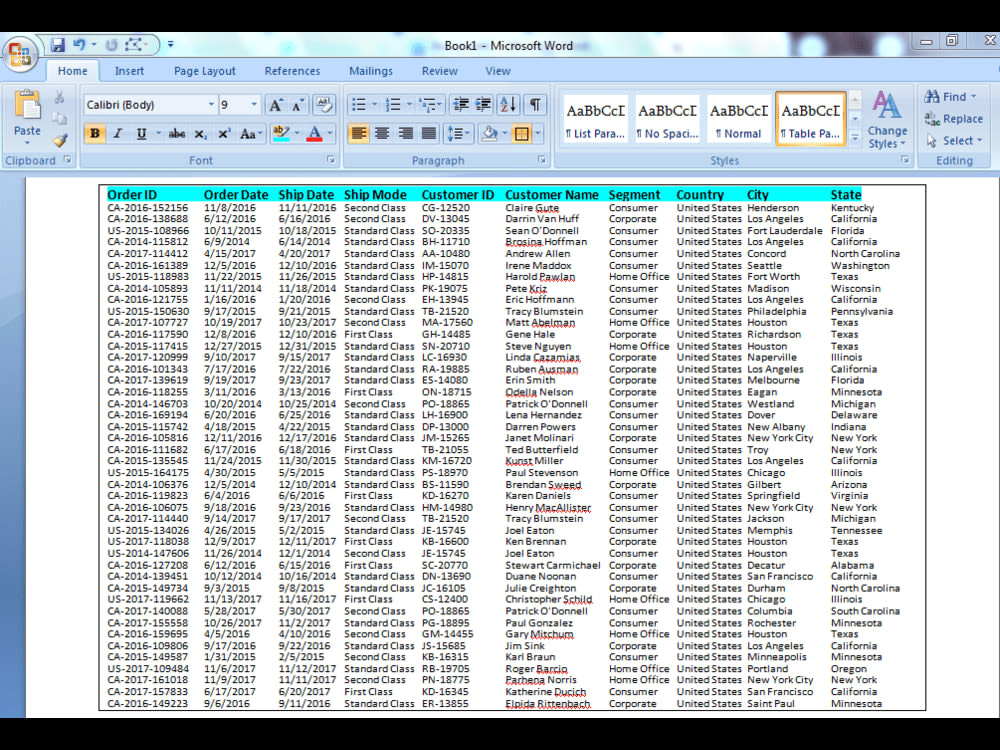This screenshot has width=1000, height=750.
Task: Toggle the show paragraph marks icon
Action: [537, 103]
